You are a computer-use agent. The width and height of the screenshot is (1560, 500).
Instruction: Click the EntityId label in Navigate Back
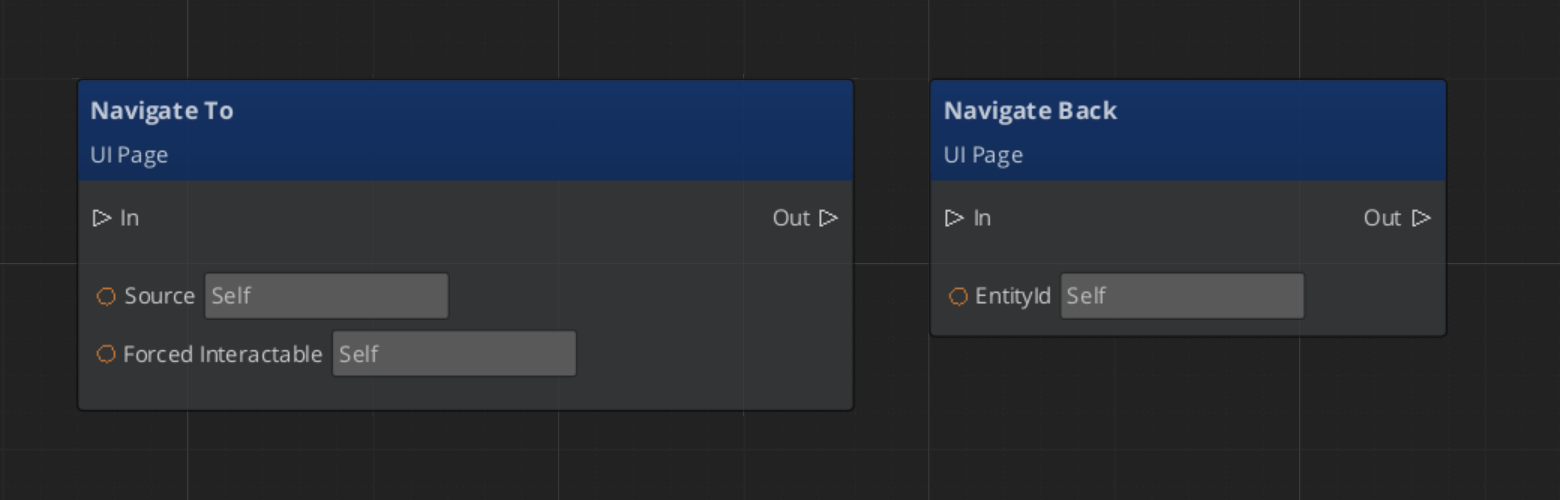tap(1012, 296)
